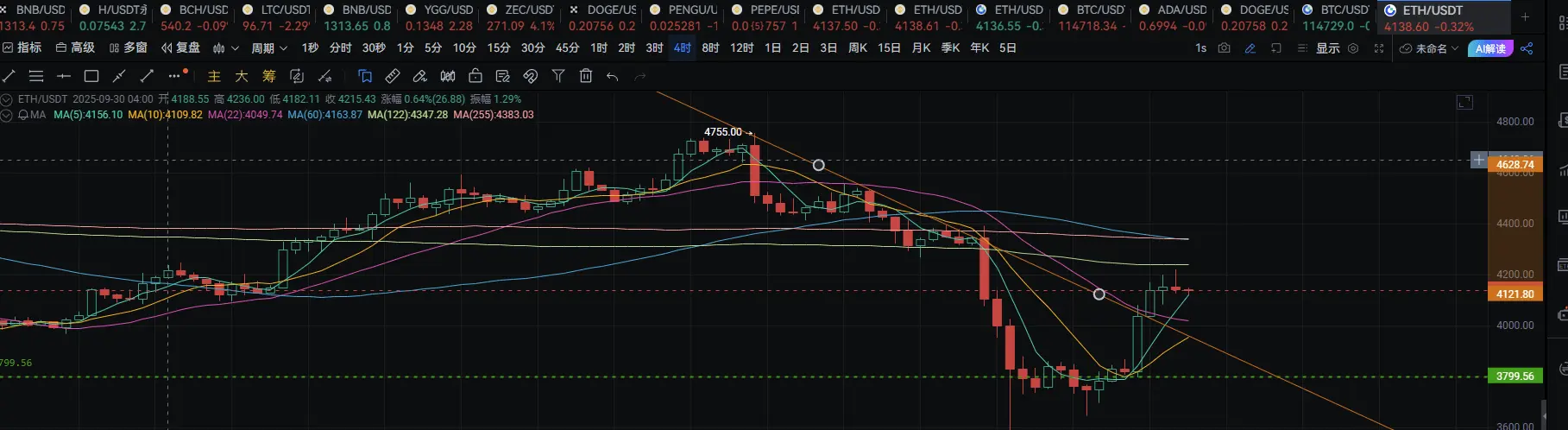Select the parallel lines drawing tool

(x=36, y=76)
